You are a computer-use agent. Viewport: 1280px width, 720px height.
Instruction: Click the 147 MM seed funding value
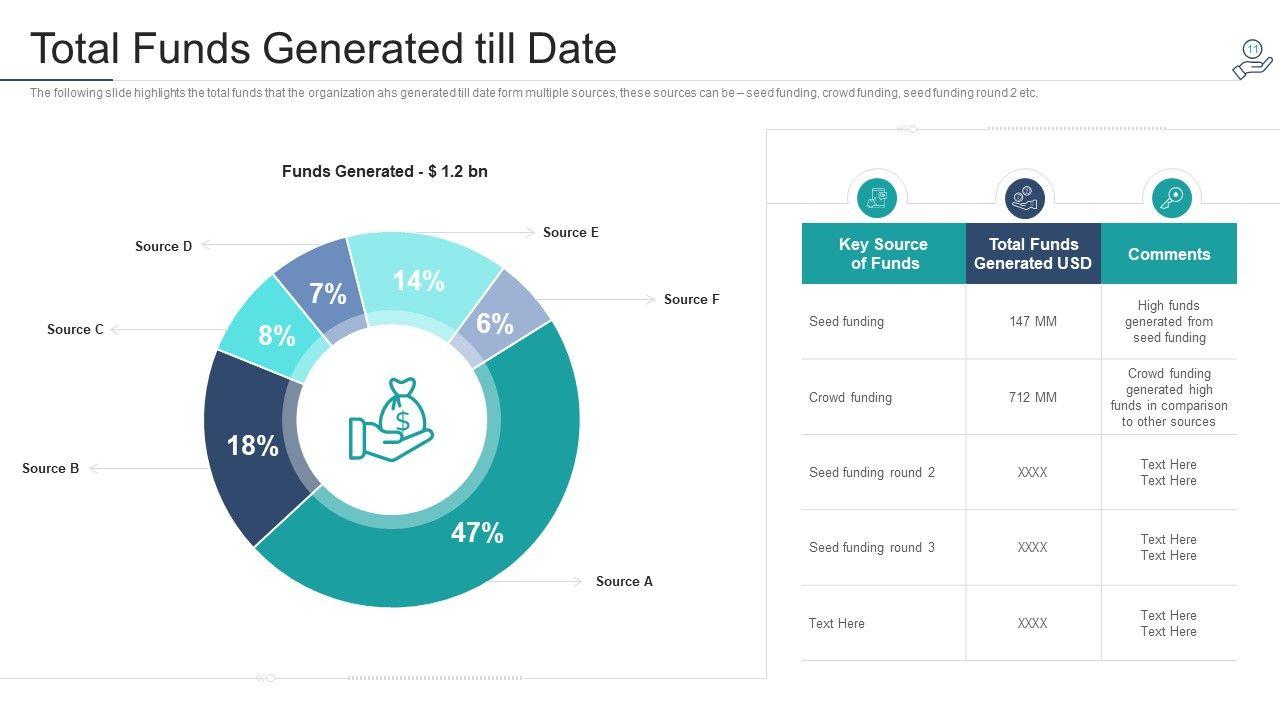click(1032, 322)
